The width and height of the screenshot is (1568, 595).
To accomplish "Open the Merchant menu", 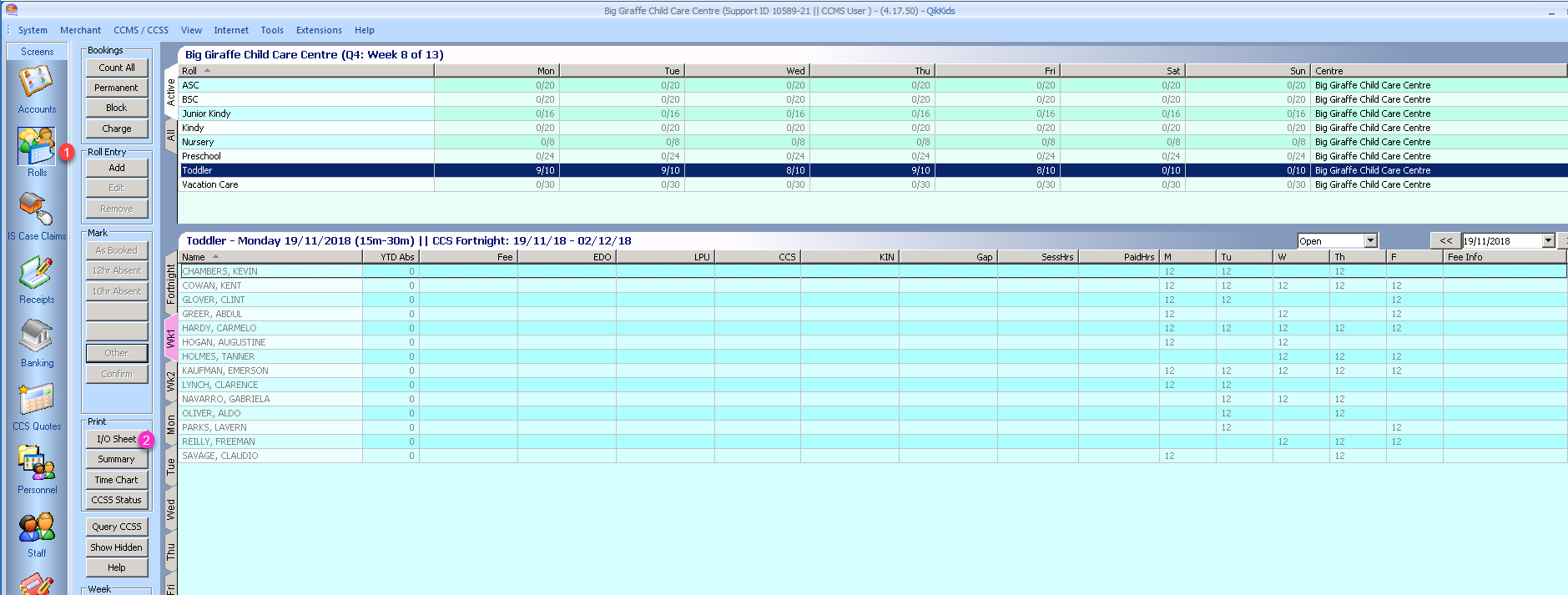I will 80,30.
